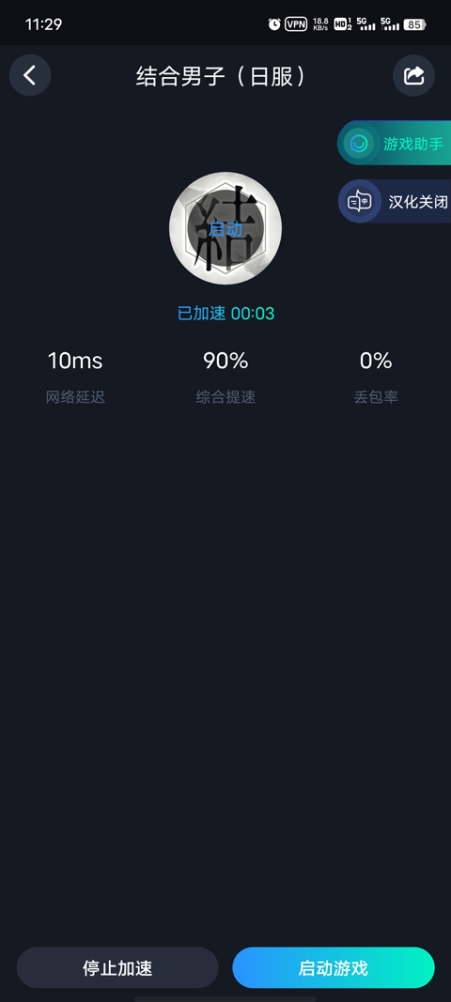Screen dimensions: 451x1002
Task: Tap the first 5G signal bars icon
Action: pyautogui.click(x=367, y=24)
